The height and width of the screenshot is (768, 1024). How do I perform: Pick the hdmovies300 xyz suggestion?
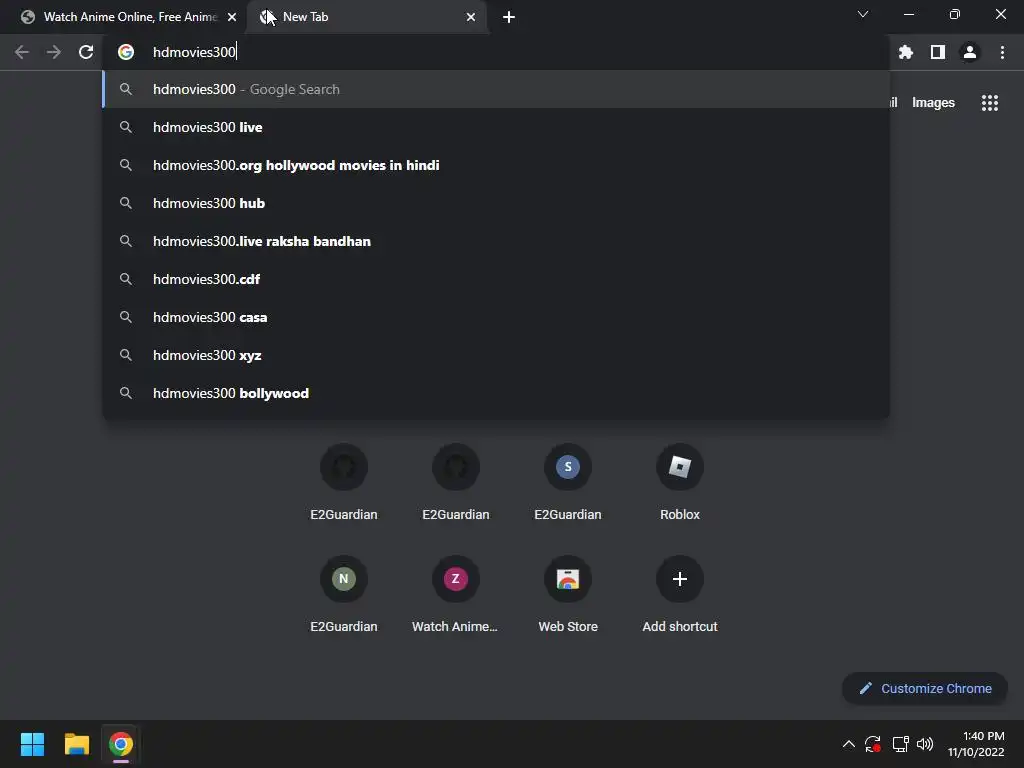(496, 355)
